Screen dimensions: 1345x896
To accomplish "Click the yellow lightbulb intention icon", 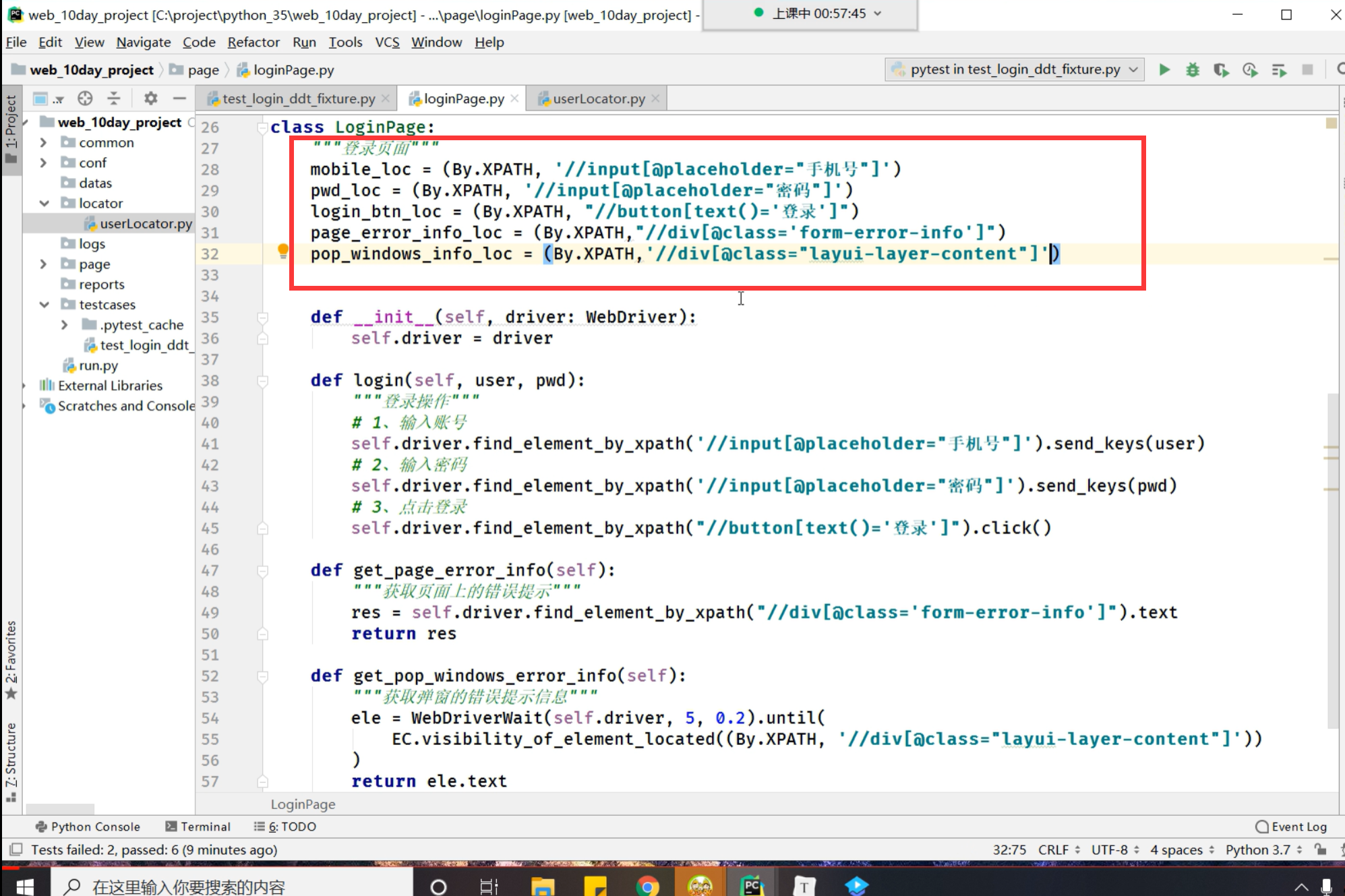I will [283, 251].
